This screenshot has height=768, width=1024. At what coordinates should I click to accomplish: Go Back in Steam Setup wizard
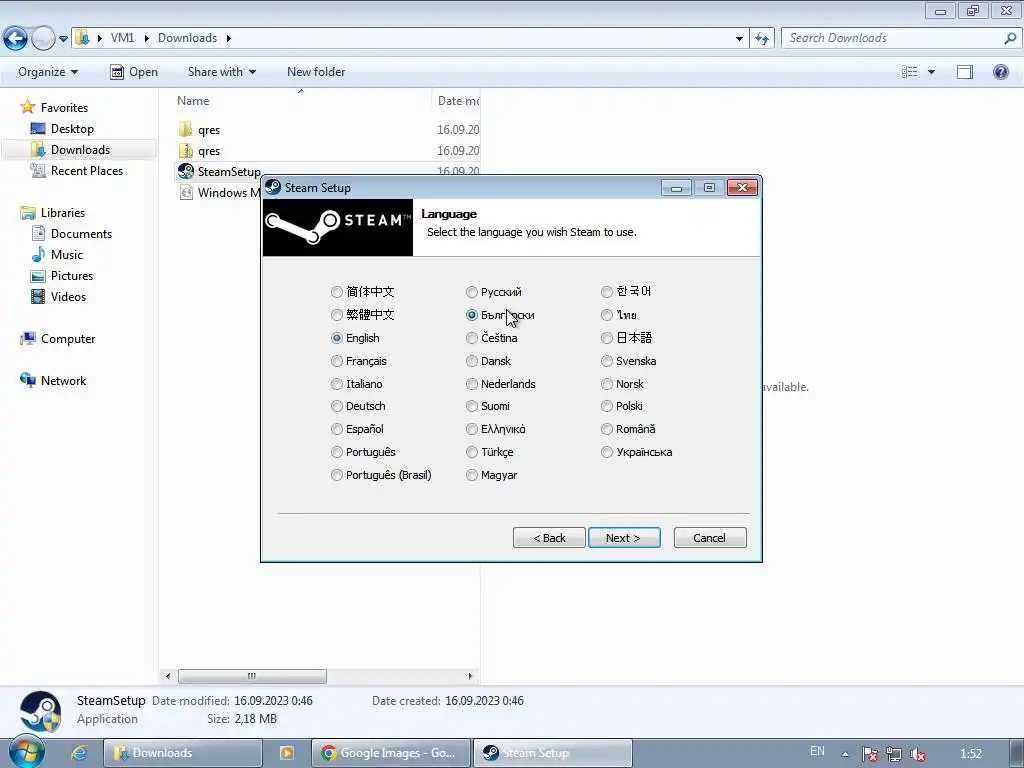[x=549, y=538]
